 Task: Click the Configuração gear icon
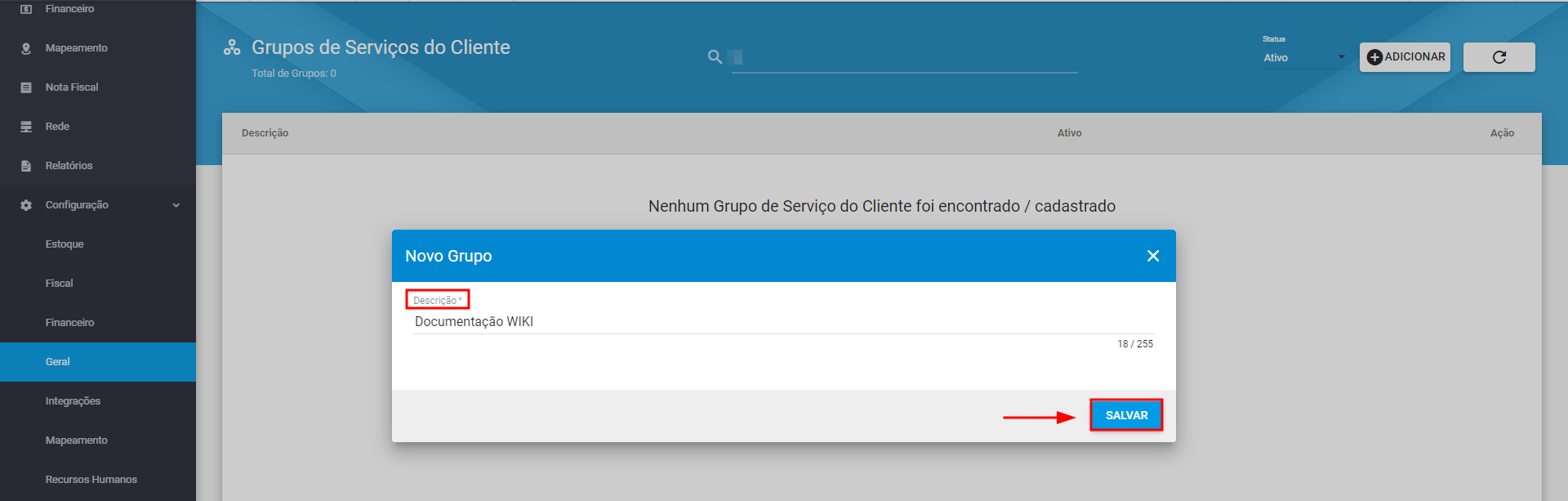coord(26,205)
